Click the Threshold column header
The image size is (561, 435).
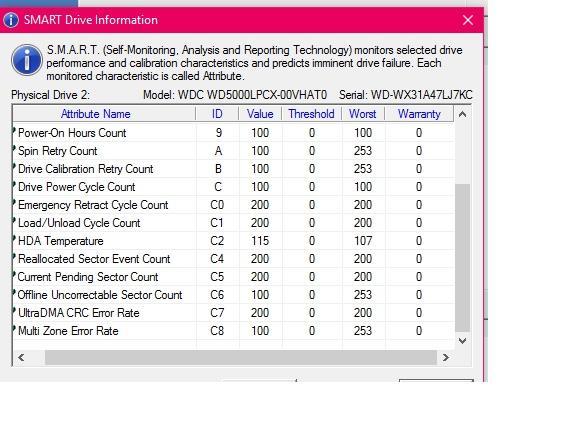pyautogui.click(x=312, y=114)
